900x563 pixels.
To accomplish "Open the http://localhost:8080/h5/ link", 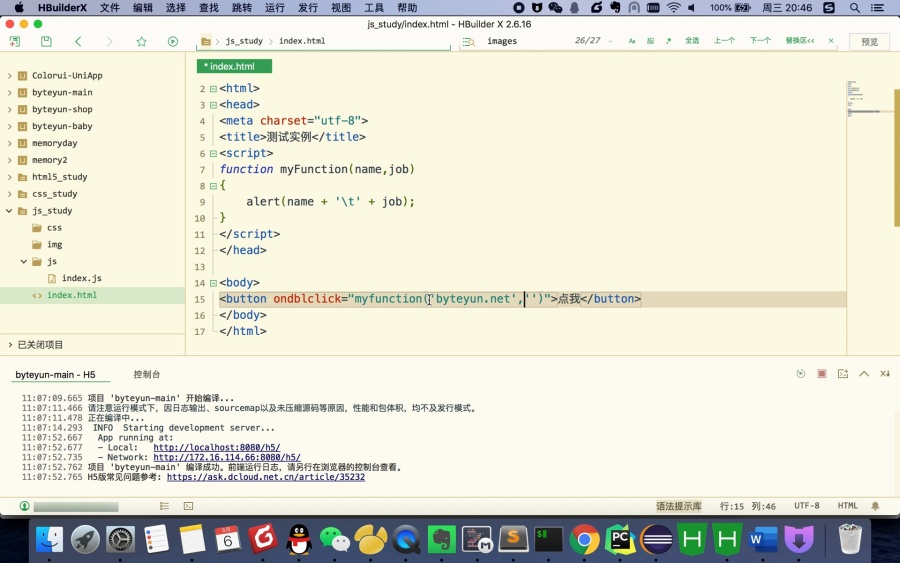I will click(x=216, y=447).
